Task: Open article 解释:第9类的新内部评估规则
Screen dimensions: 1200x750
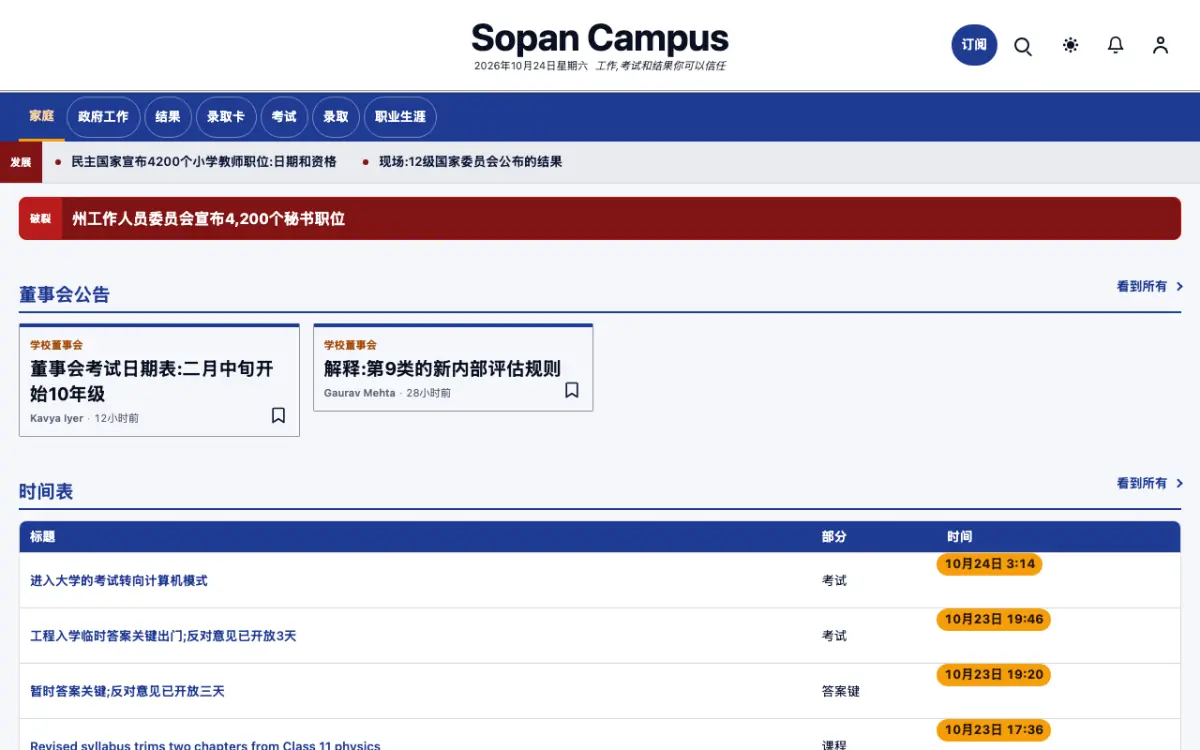Action: coord(442,369)
